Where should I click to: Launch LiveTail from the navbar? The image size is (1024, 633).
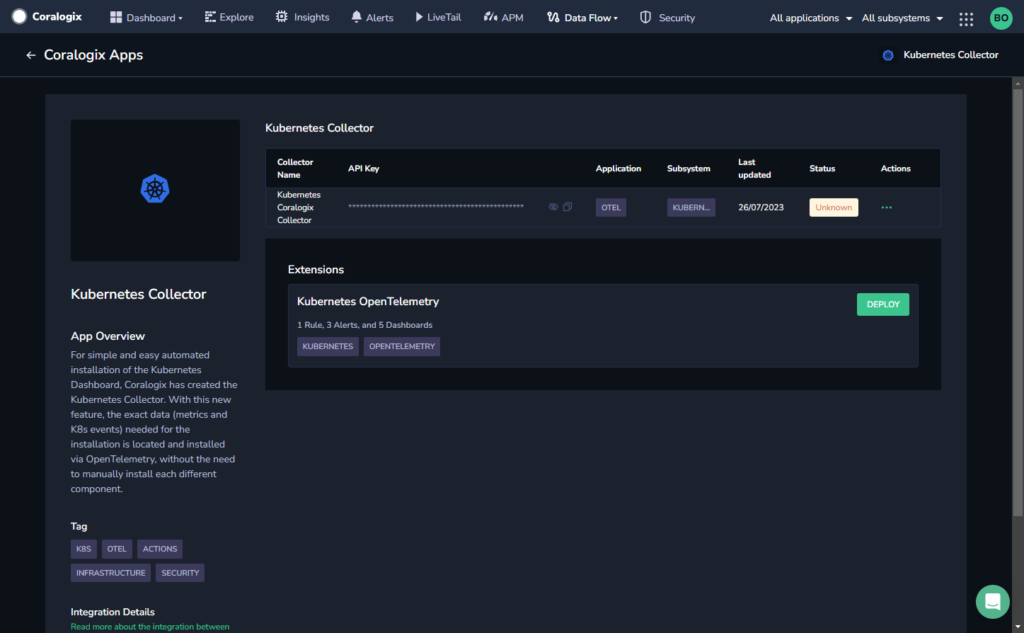(x=438, y=18)
